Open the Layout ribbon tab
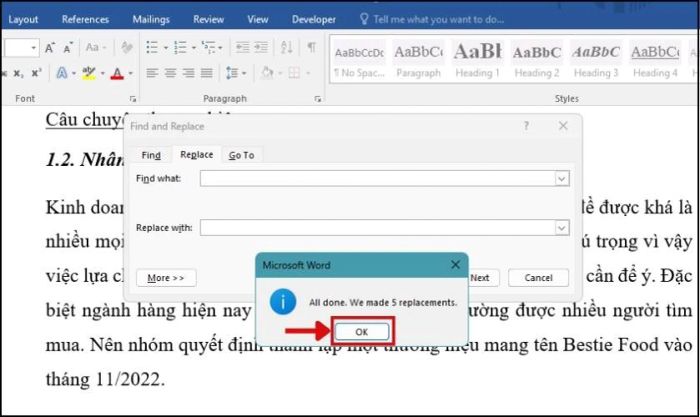The height and width of the screenshot is (417, 700). (23, 19)
